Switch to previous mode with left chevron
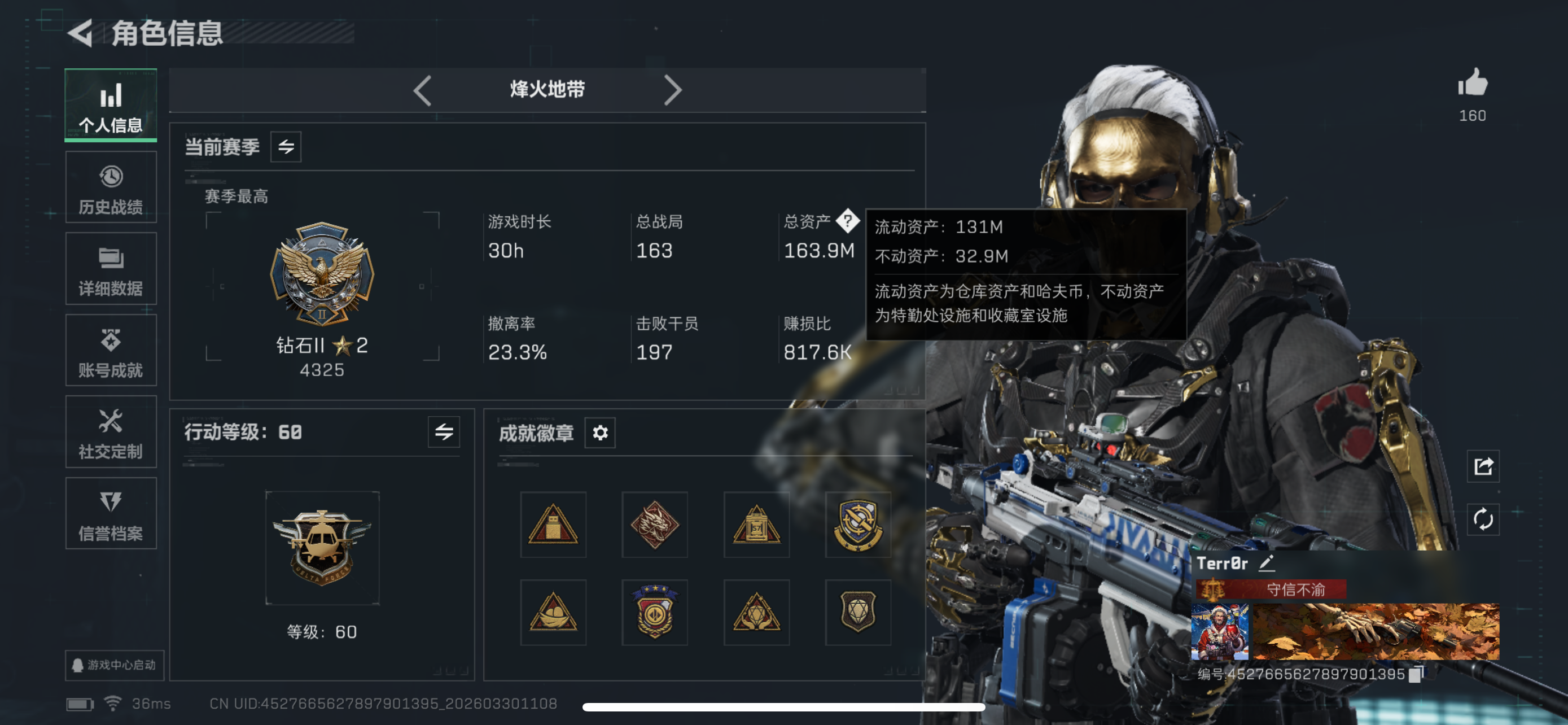The image size is (1568, 725). click(x=422, y=91)
